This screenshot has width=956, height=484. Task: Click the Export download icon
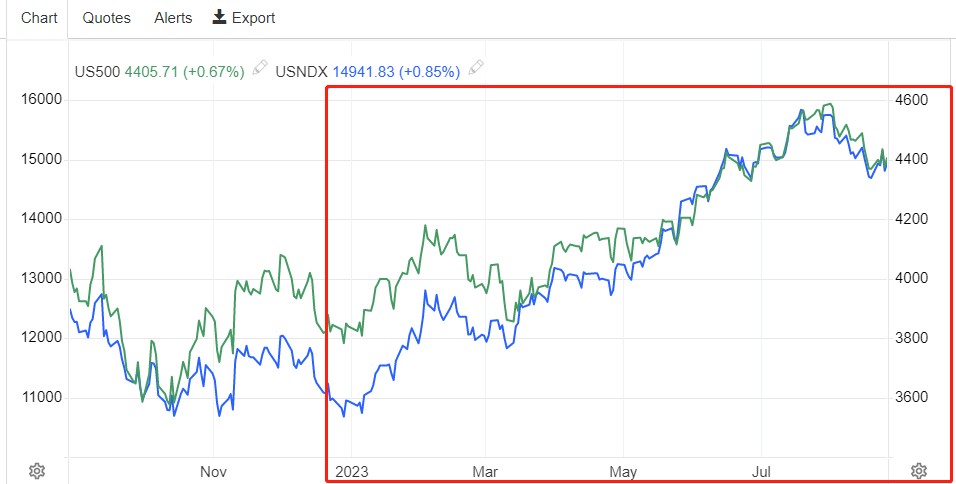(219, 17)
